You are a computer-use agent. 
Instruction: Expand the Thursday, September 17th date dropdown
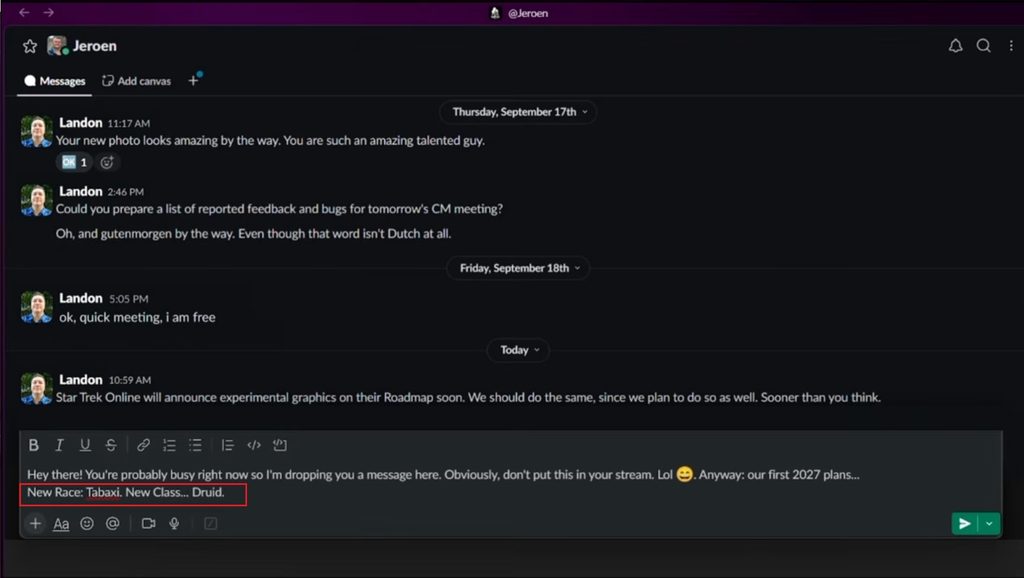click(x=519, y=112)
